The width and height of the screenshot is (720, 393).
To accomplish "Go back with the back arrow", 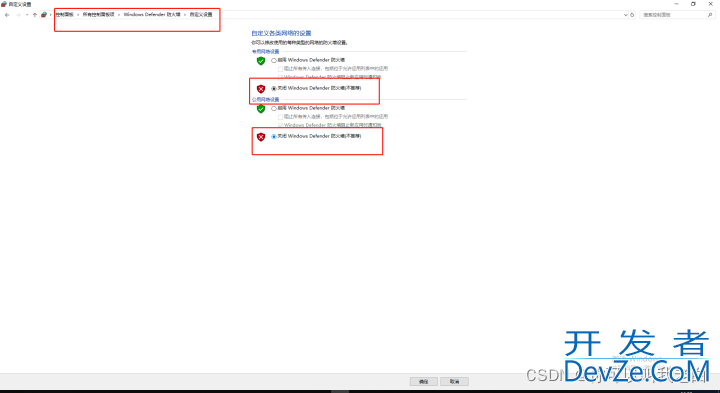I will pyautogui.click(x=7, y=15).
